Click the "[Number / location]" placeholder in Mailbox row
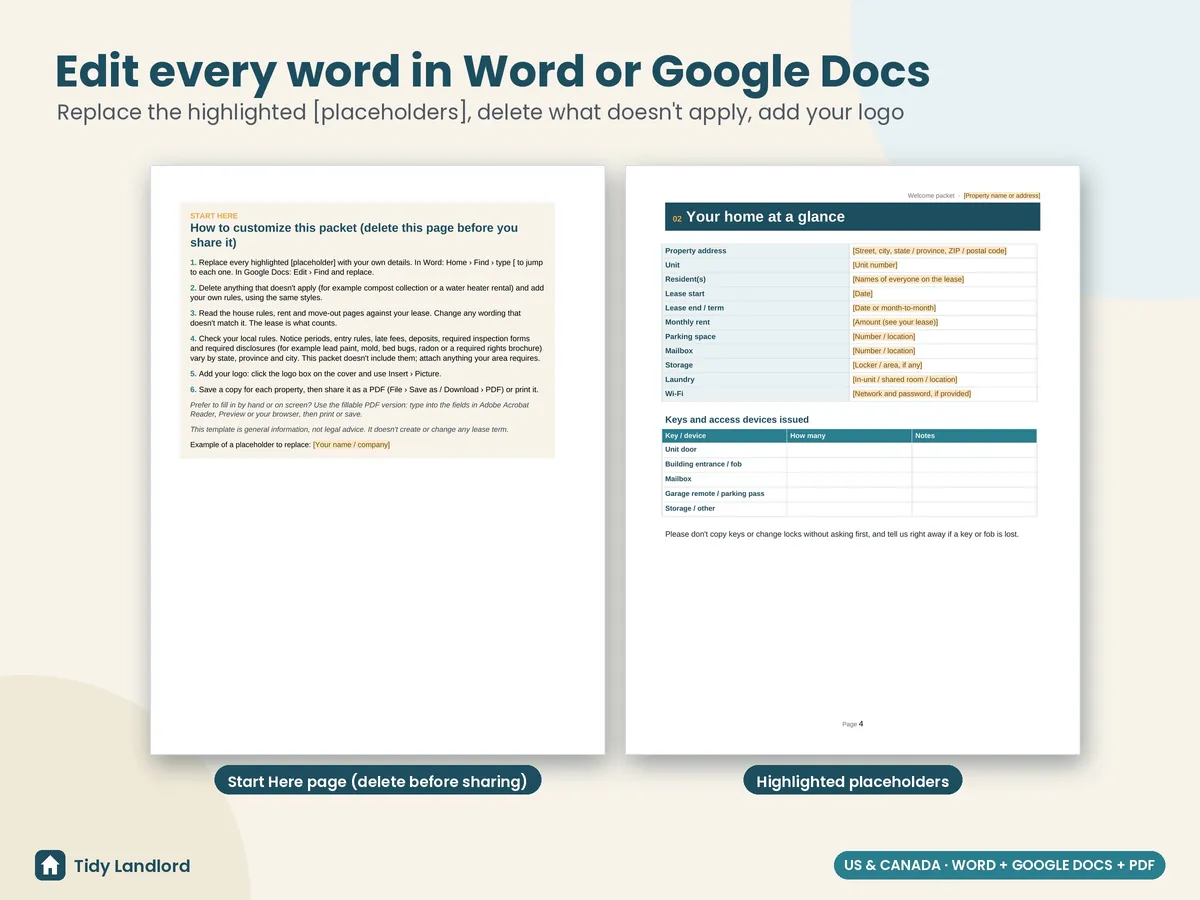Viewport: 1200px width, 900px height. point(884,351)
